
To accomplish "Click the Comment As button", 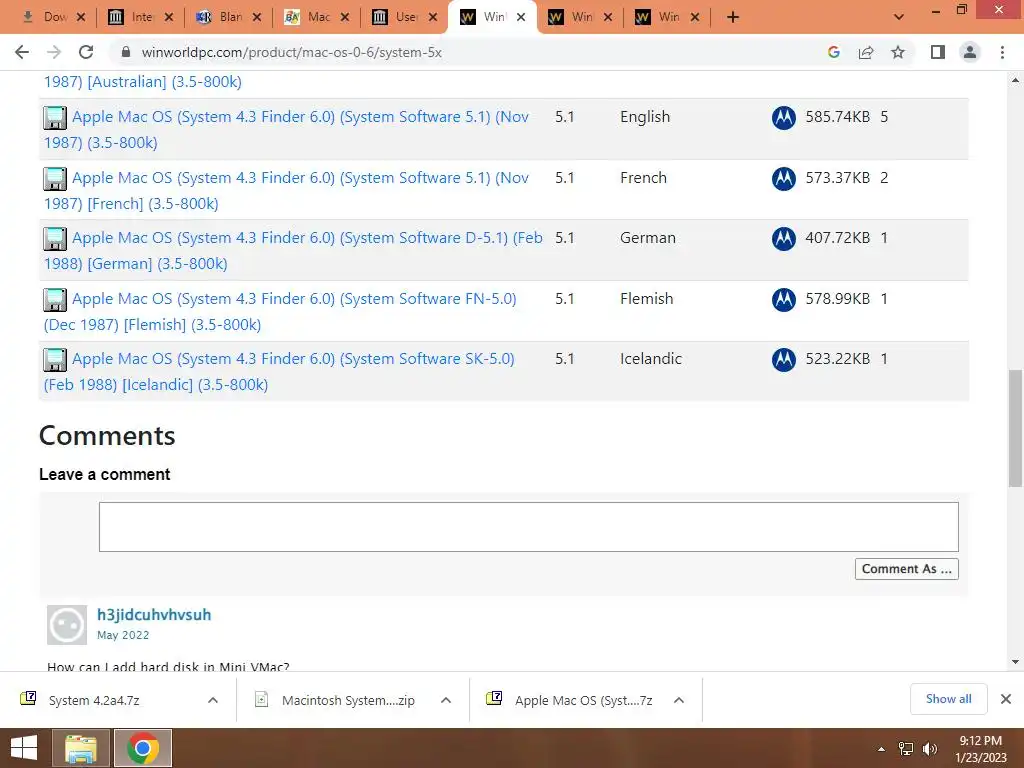I will click(906, 569).
